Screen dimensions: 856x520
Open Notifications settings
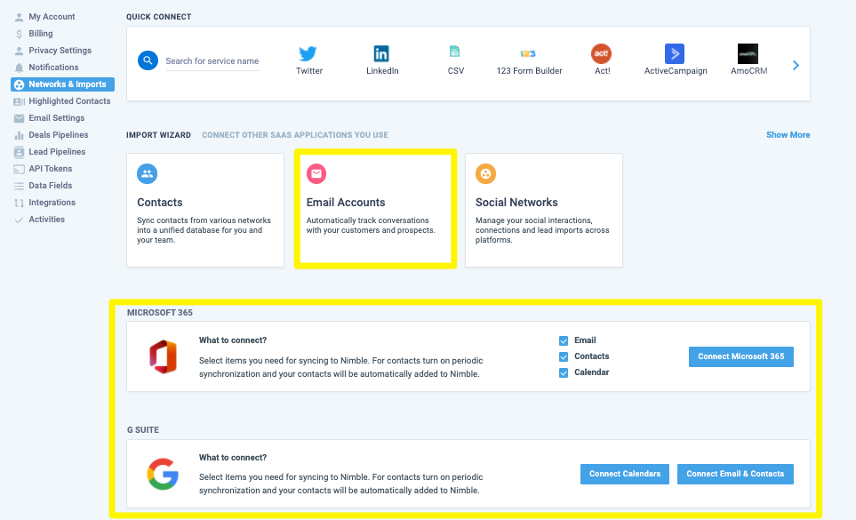pos(54,68)
